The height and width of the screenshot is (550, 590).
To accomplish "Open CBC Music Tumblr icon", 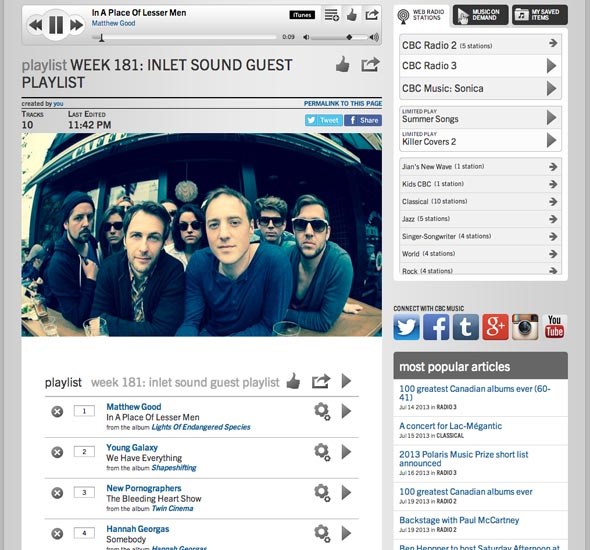I will (466, 327).
